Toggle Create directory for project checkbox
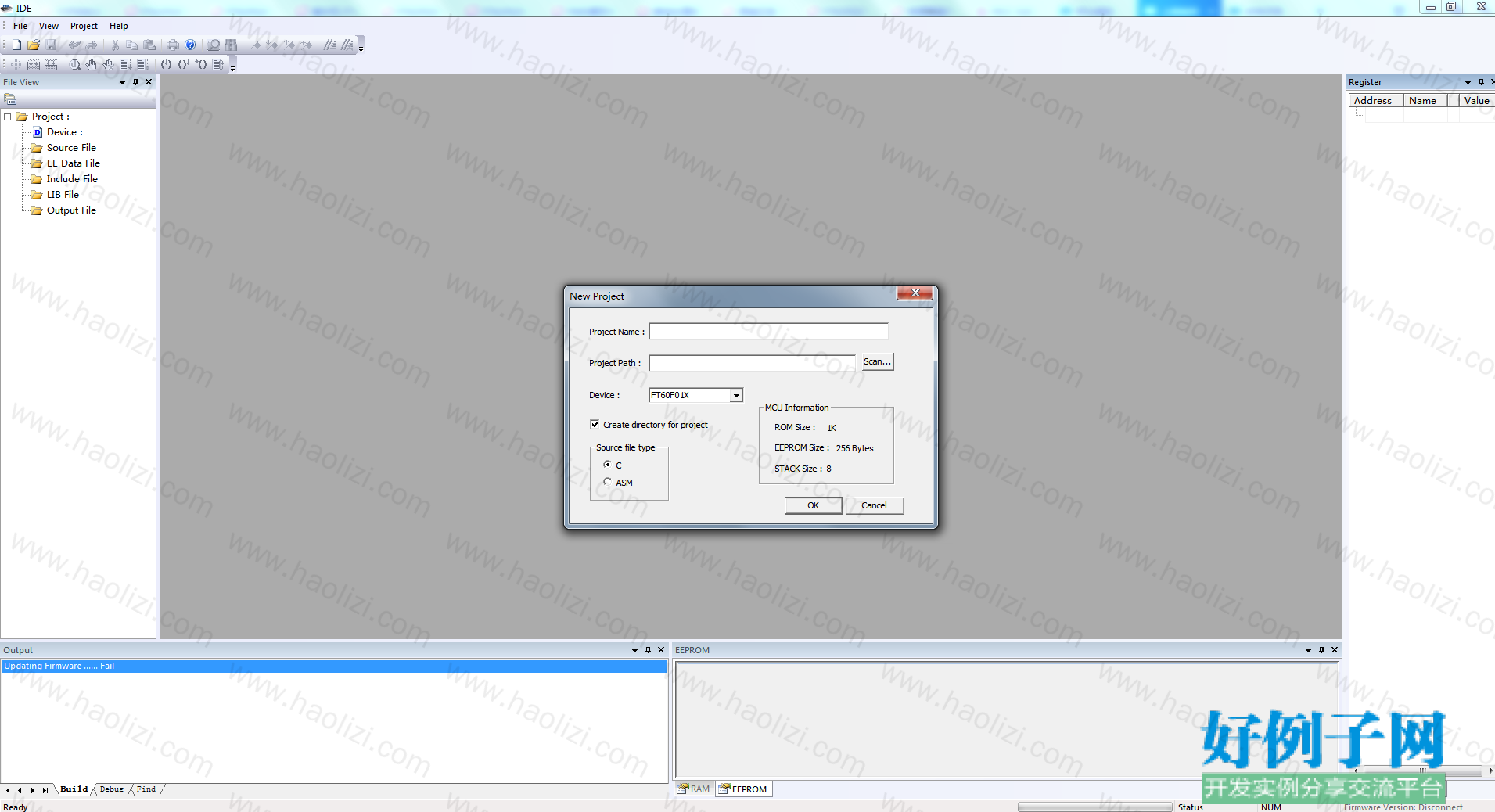The height and width of the screenshot is (812, 1495). (595, 424)
